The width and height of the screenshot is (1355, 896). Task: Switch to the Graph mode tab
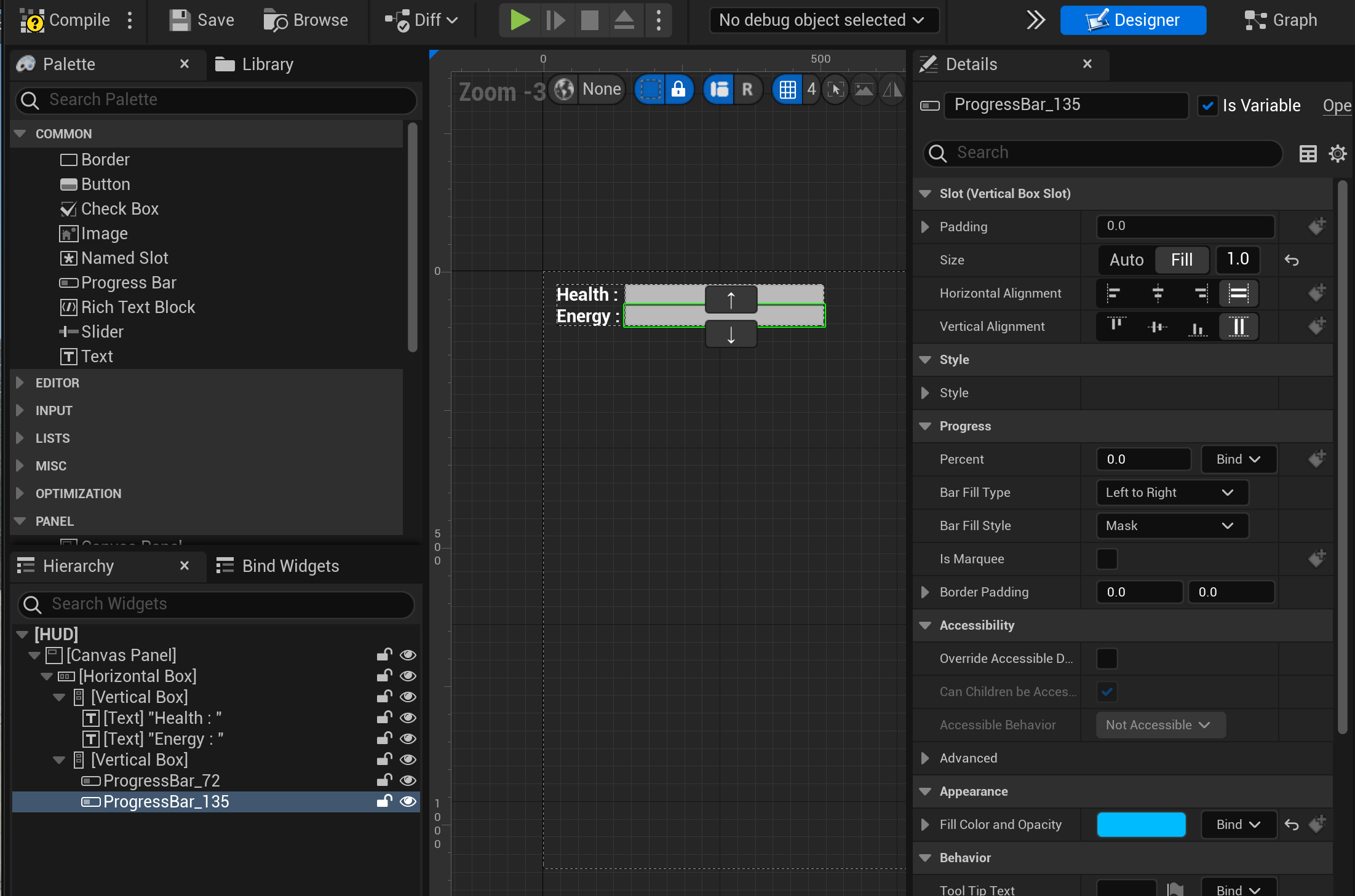(x=1281, y=20)
